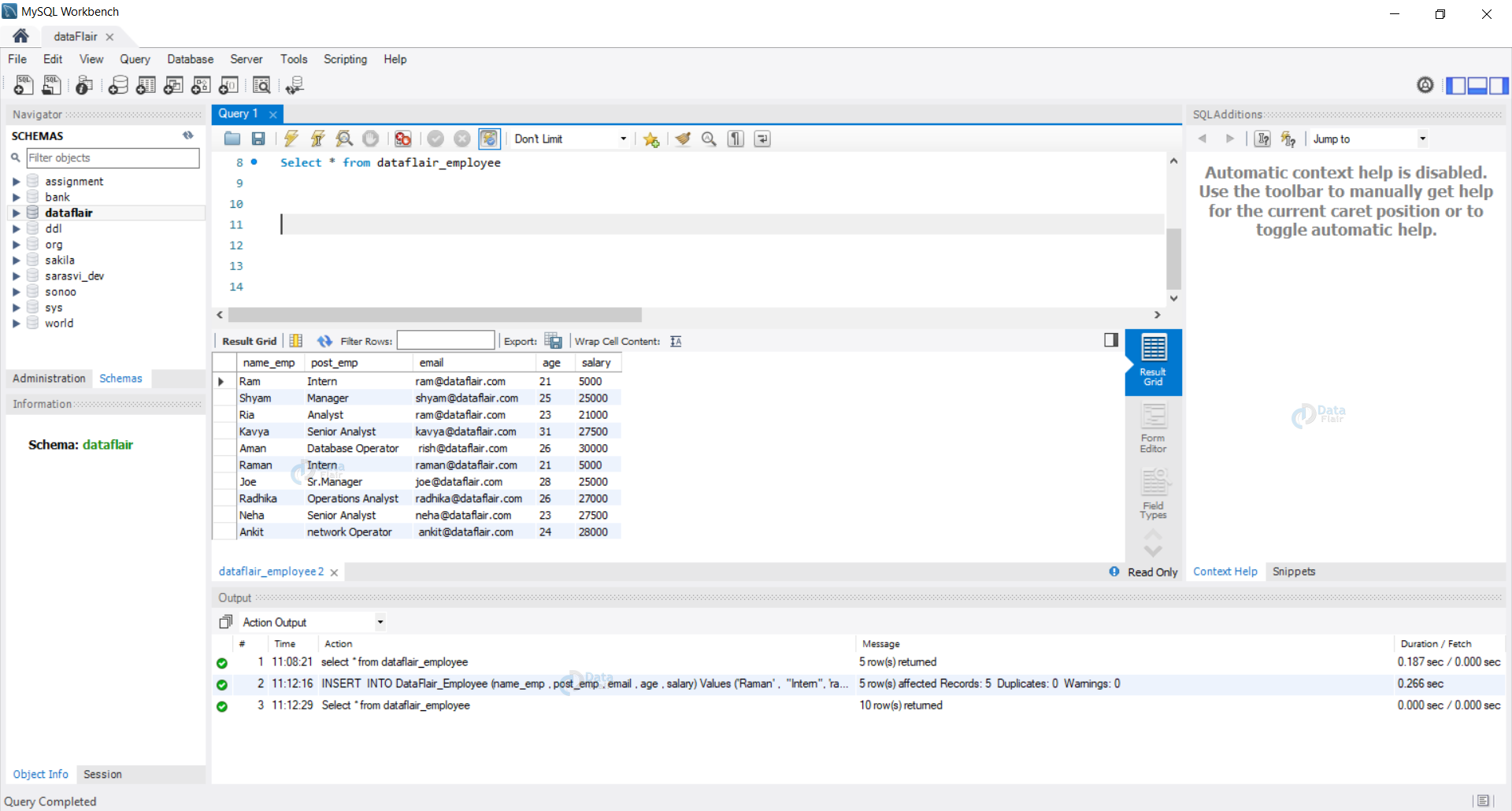Image resolution: width=1512 pixels, height=811 pixels.
Task: Open the Action Output dropdown
Action: coord(380,622)
